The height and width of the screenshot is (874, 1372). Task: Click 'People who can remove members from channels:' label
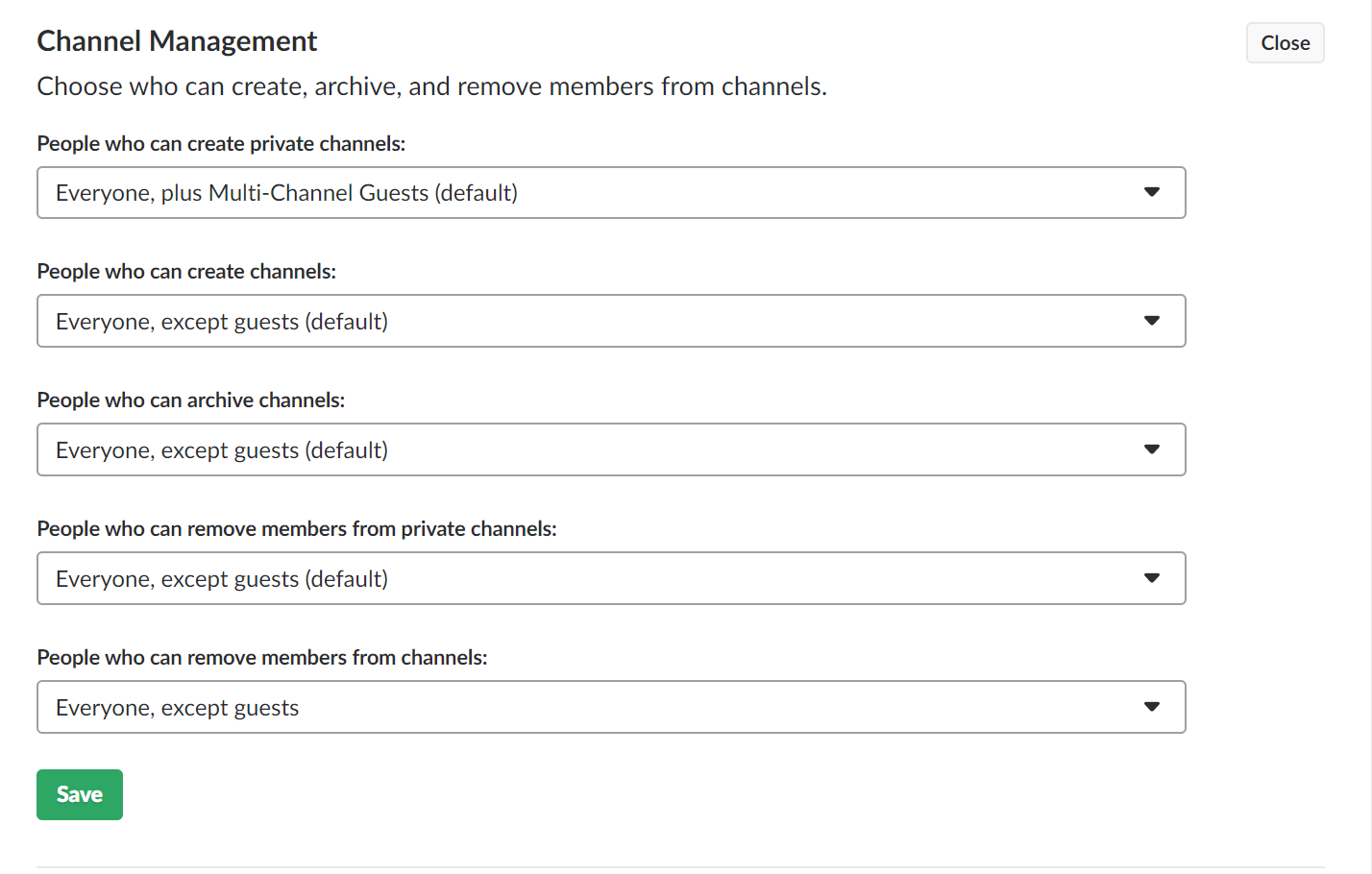point(262,658)
